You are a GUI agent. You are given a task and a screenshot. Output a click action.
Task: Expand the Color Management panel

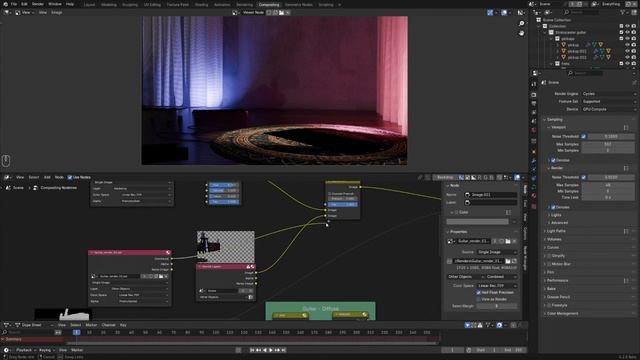[562, 313]
